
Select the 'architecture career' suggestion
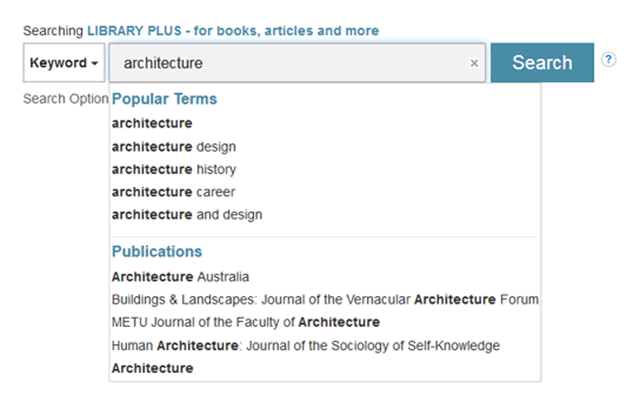[174, 192]
